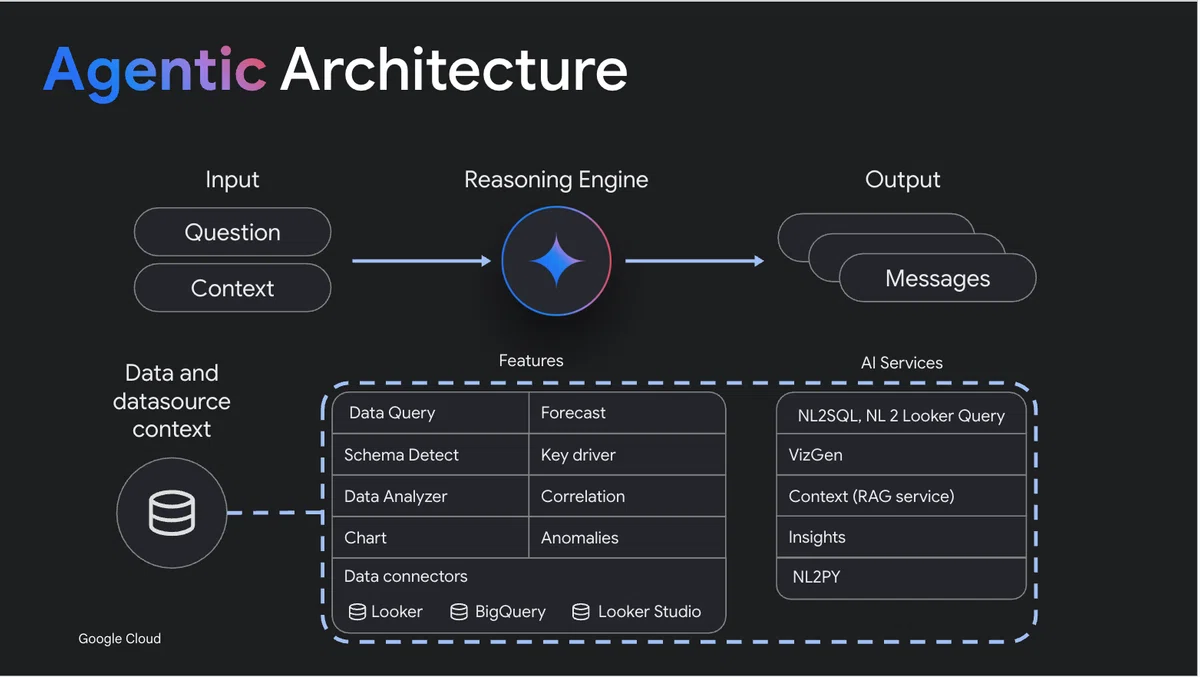Click the Google Cloud footer text
Viewport: 1200px width, 677px height.
point(120,639)
